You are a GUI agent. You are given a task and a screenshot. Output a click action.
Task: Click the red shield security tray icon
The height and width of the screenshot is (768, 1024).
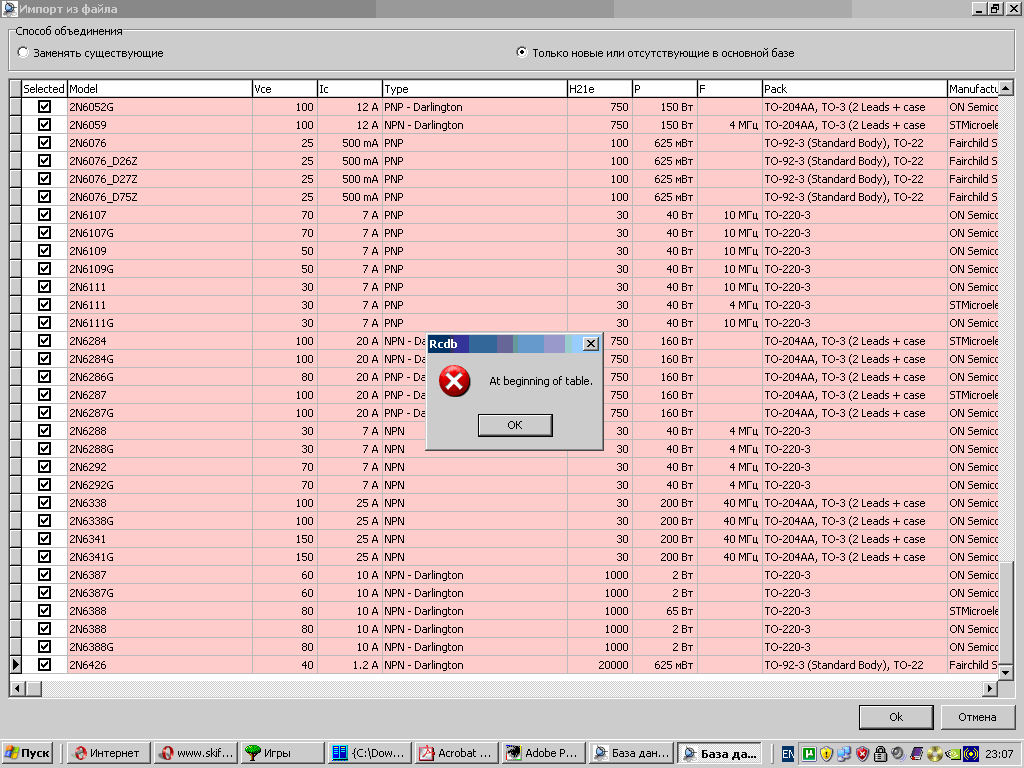pyautogui.click(x=862, y=754)
